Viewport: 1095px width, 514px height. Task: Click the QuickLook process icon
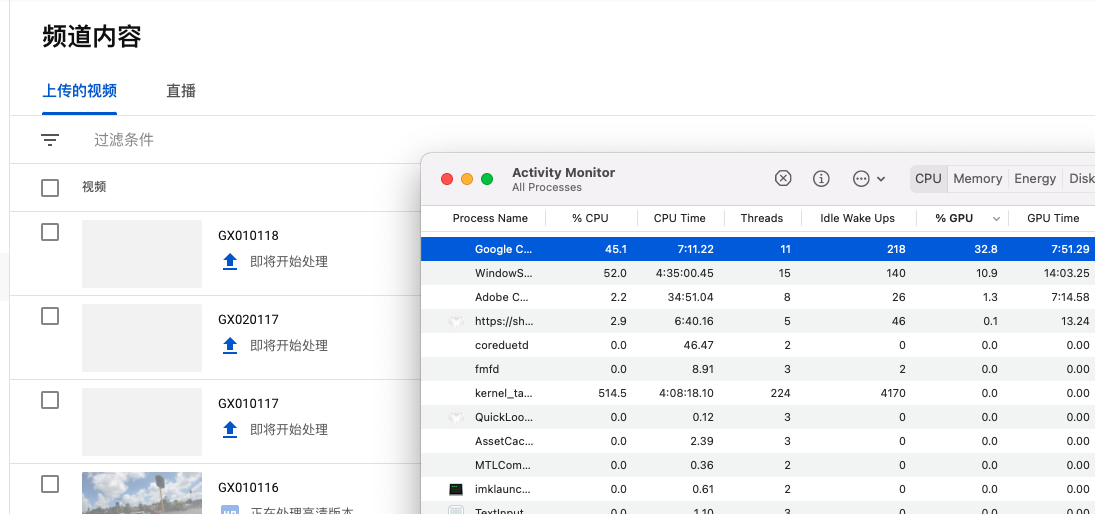point(456,417)
